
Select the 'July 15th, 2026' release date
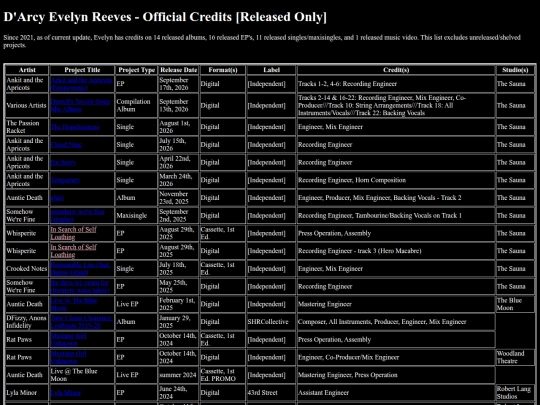tap(178, 145)
